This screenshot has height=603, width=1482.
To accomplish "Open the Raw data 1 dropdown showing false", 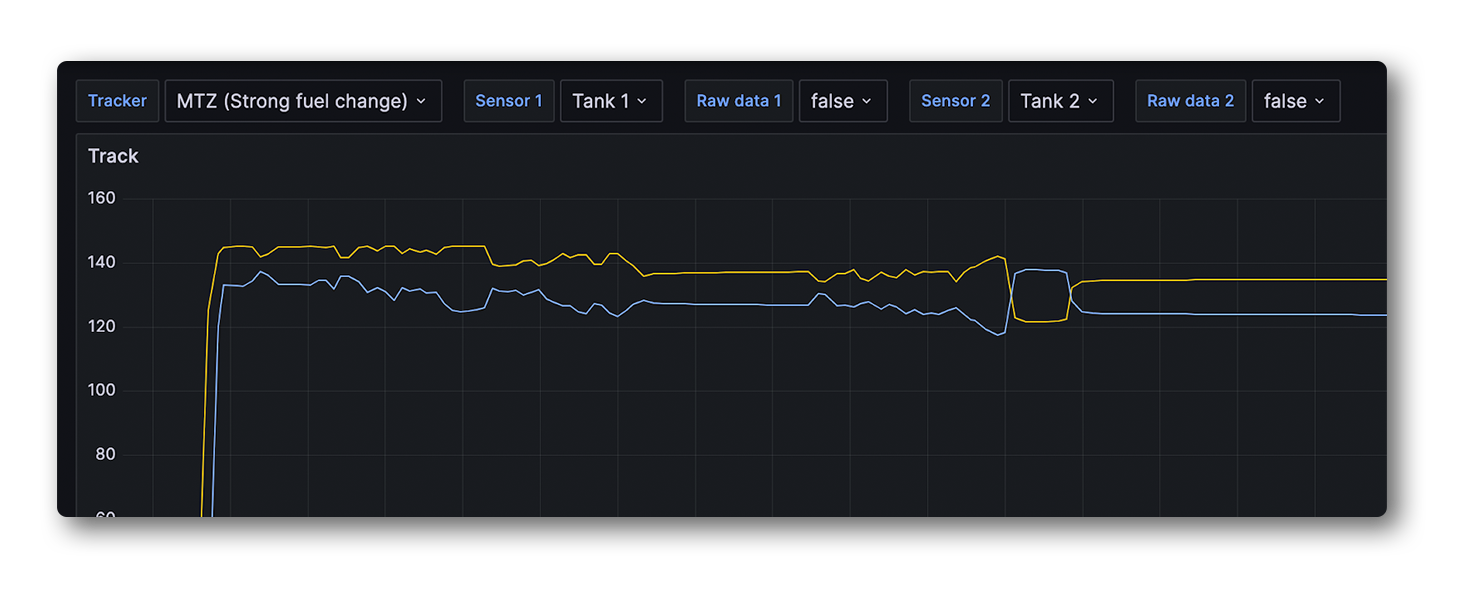I will click(x=843, y=101).
